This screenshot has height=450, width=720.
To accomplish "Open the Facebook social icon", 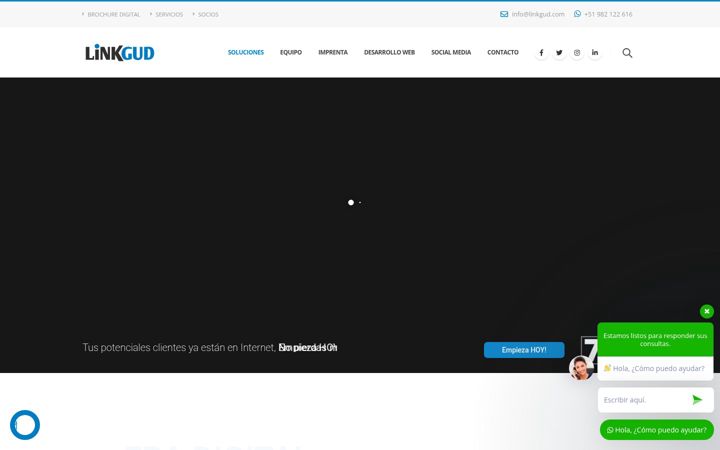I will click(x=541, y=53).
